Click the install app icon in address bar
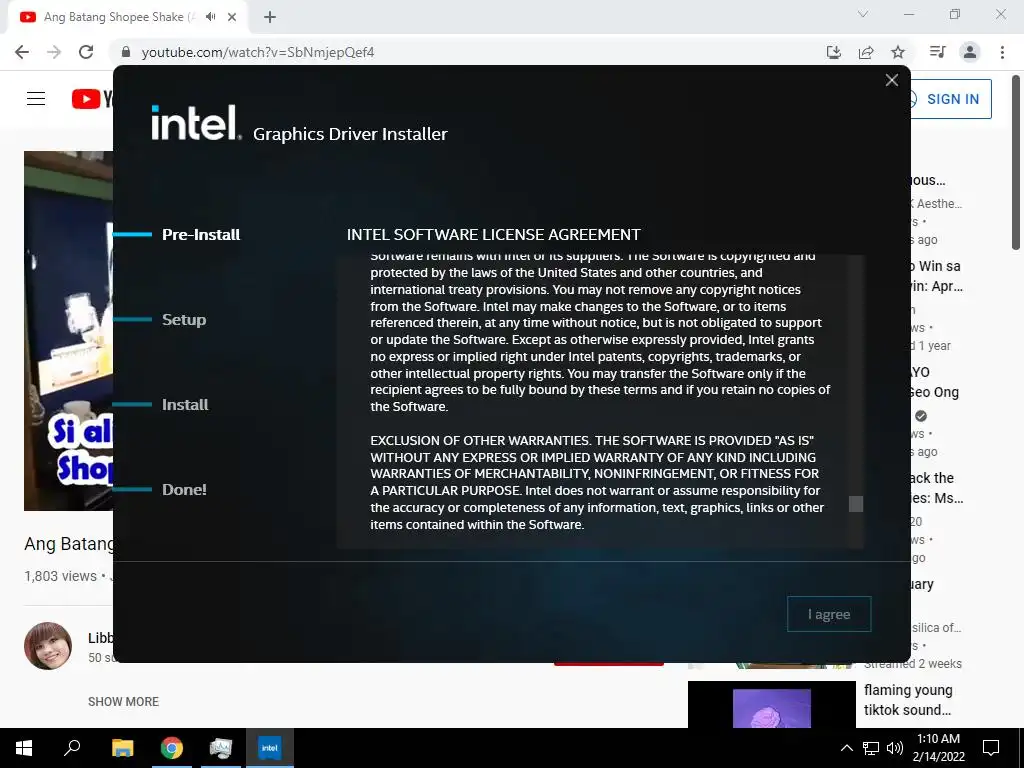 click(834, 52)
